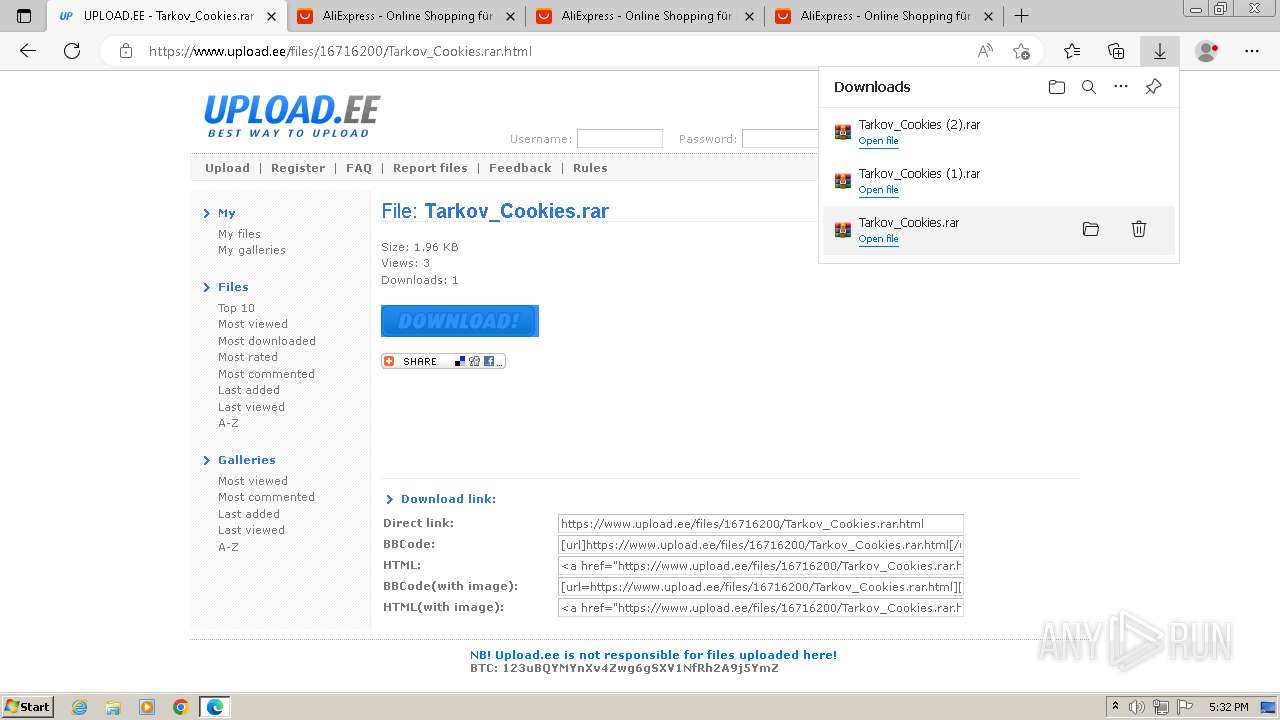1280x720 pixels.
Task: Pin the Downloads panel
Action: 1153,87
